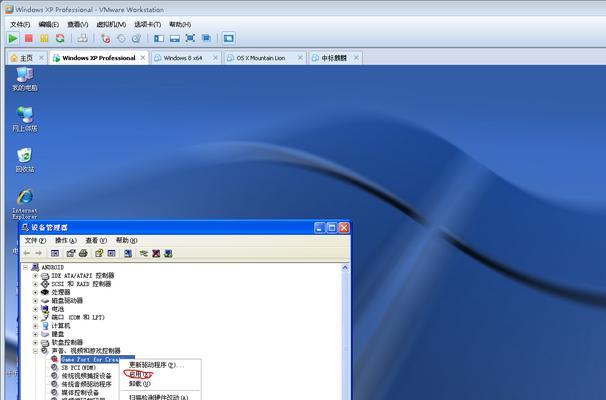This screenshot has height=400, width=606.
Task: Click the take snapshot icon
Action: (x=106, y=38)
